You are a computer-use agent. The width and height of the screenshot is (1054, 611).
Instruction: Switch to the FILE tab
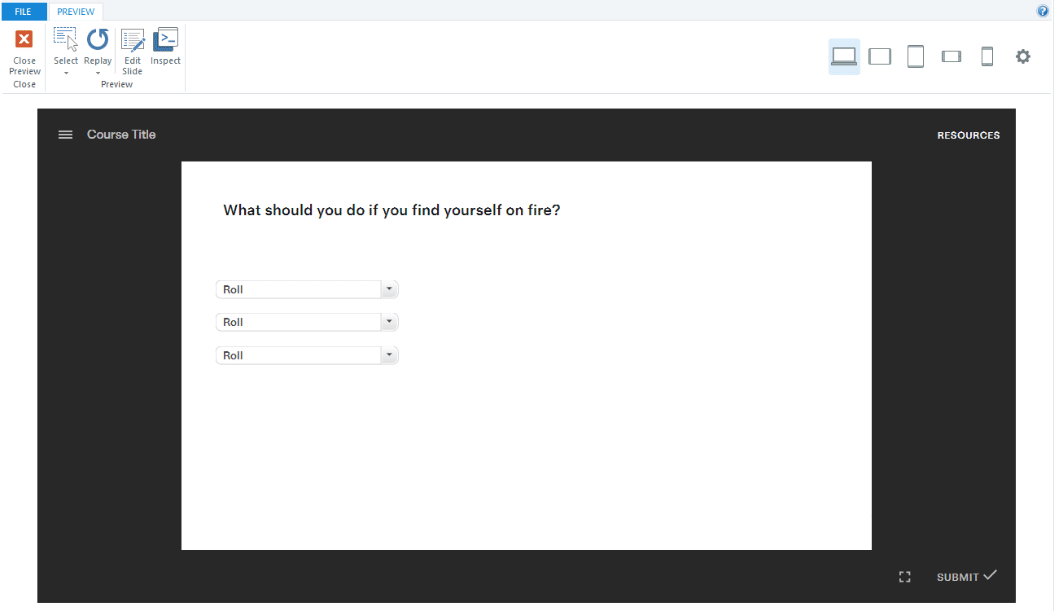coord(22,11)
